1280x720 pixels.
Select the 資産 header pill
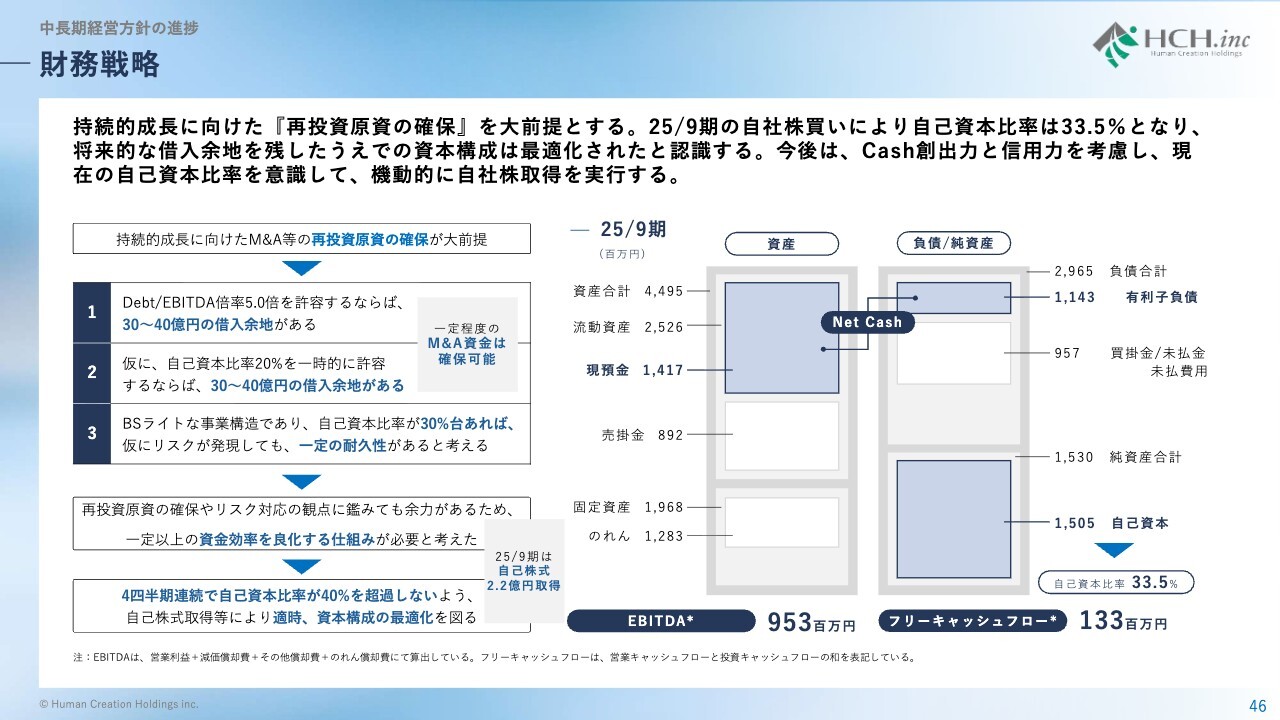(781, 243)
